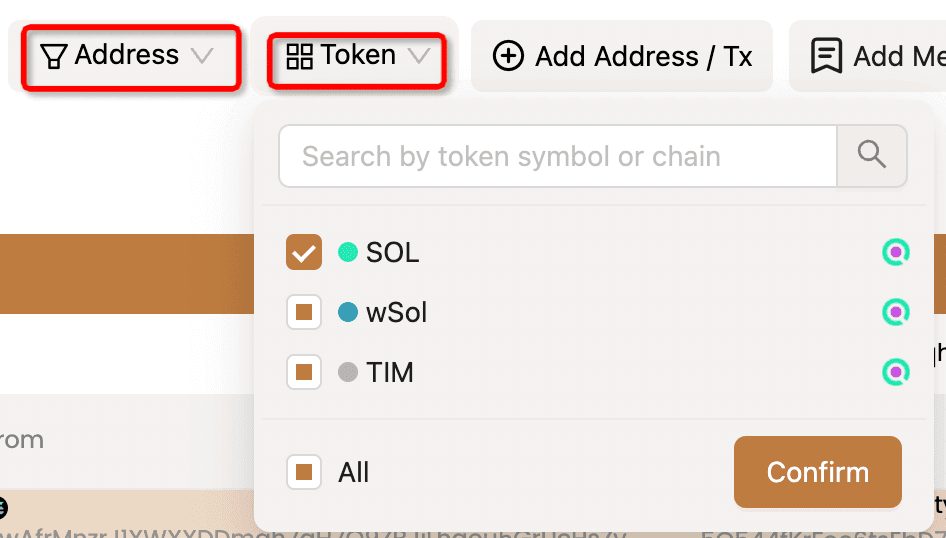Click the green SOL color dot
This screenshot has width=946, height=538.
click(348, 253)
